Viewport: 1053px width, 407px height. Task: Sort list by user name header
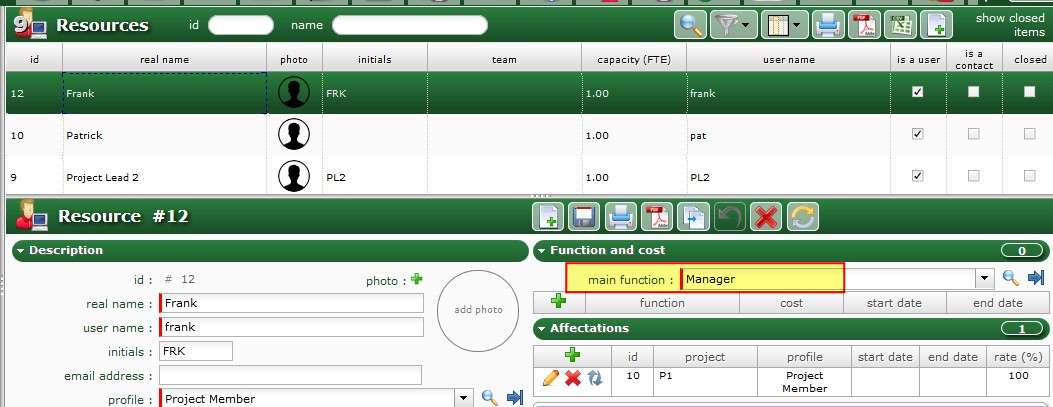click(x=789, y=59)
